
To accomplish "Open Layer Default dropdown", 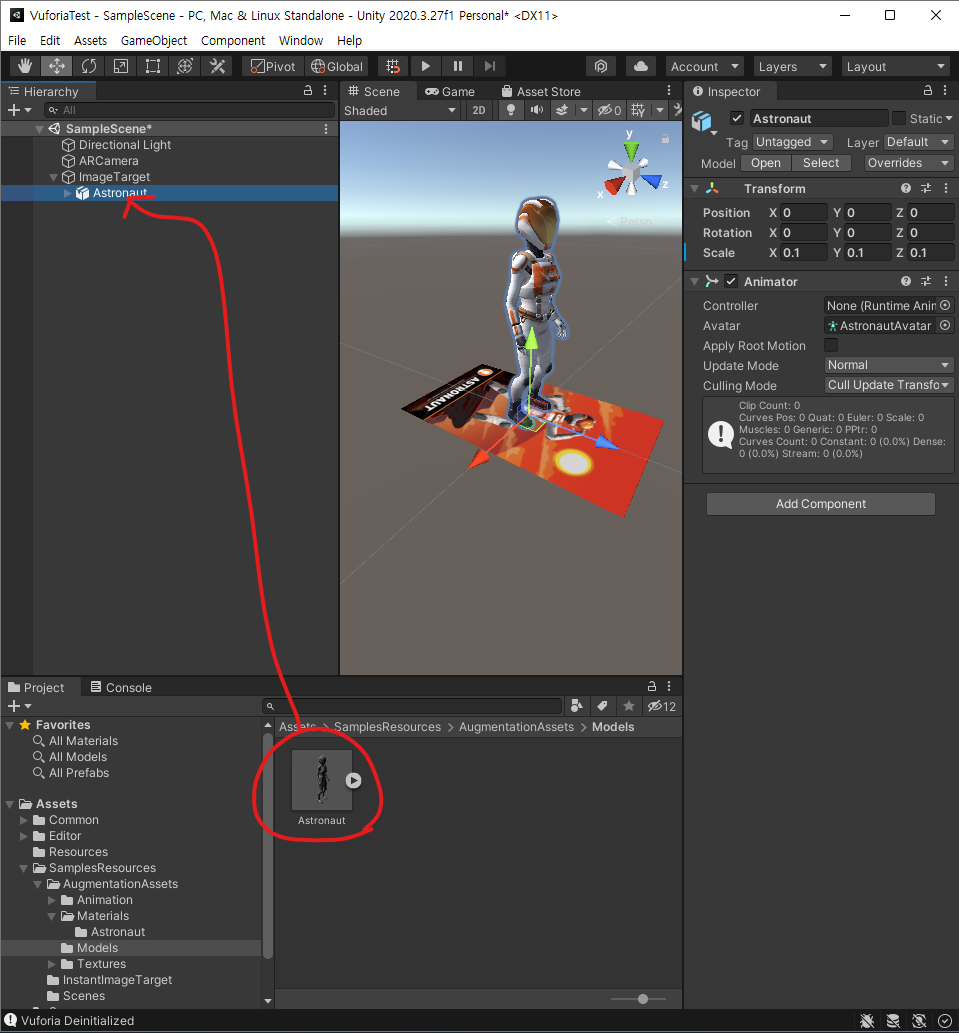I will point(918,142).
